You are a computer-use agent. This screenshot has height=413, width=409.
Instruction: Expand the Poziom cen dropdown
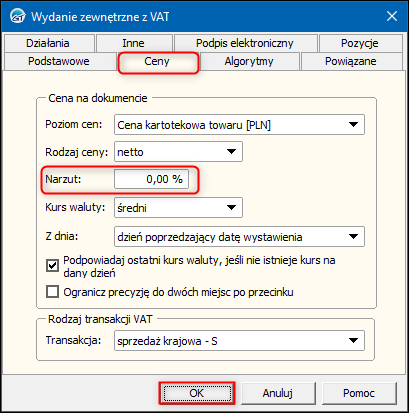(239, 125)
